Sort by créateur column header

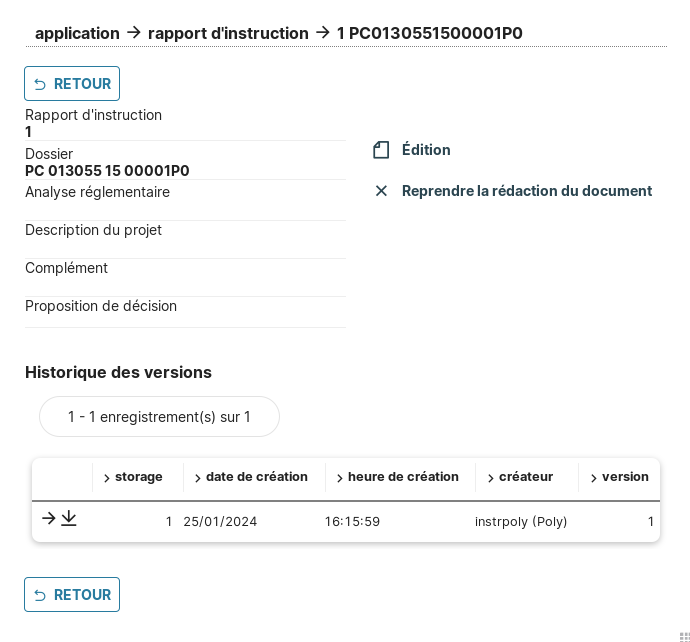(525, 477)
